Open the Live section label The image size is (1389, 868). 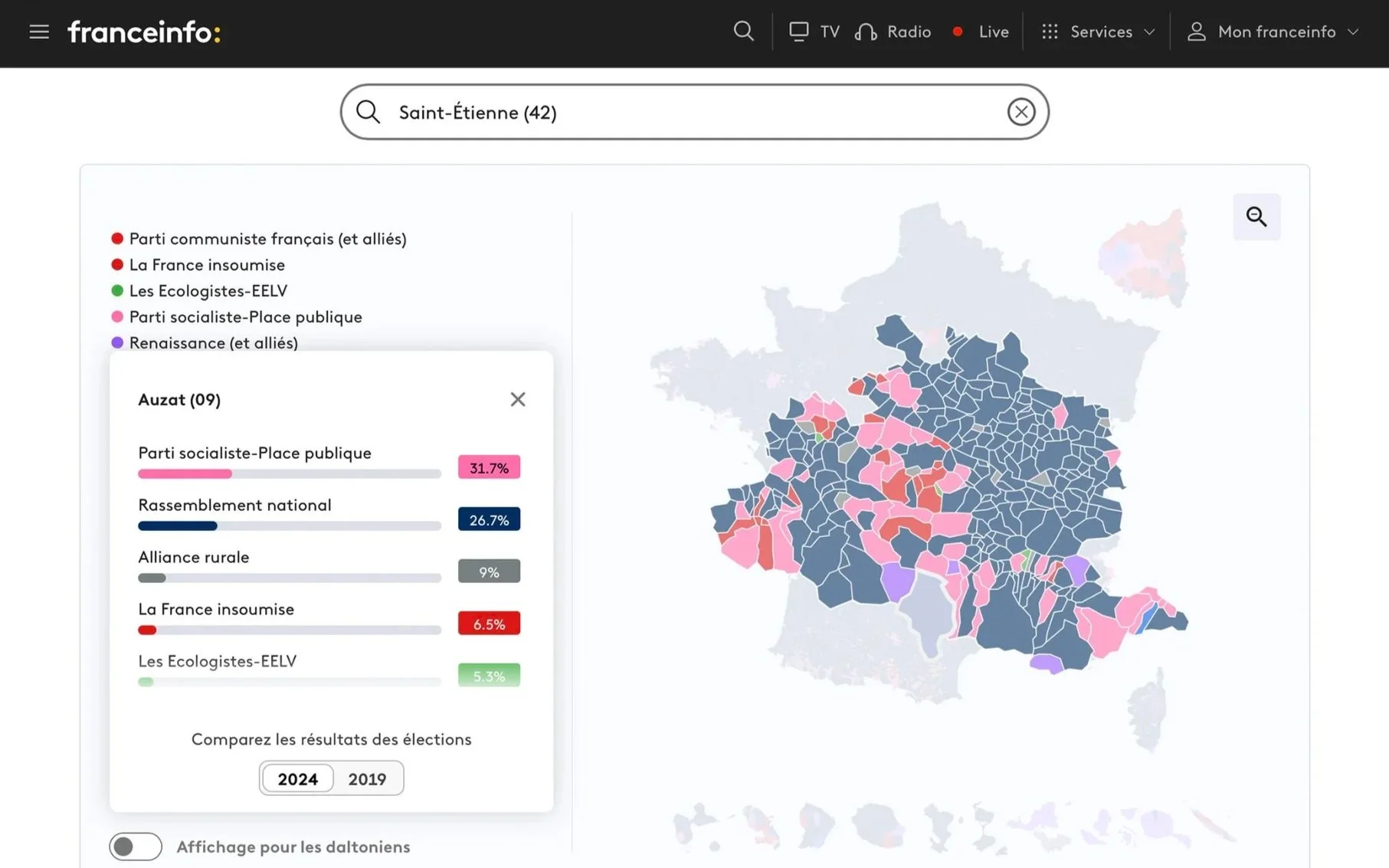point(994,32)
